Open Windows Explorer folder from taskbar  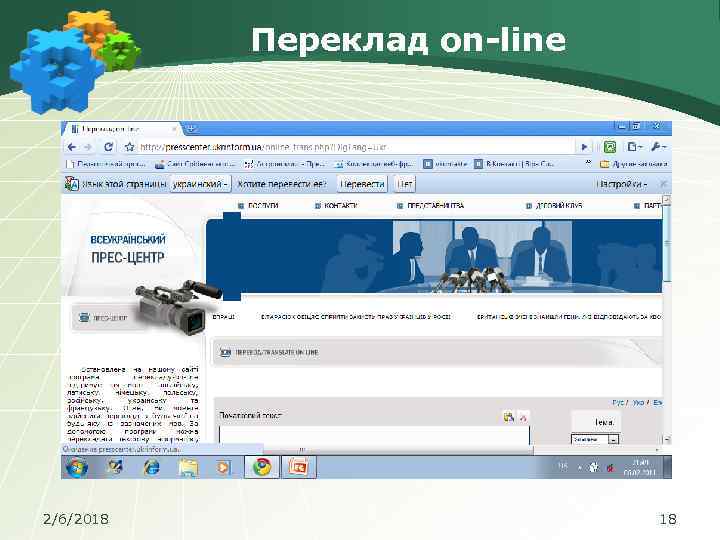(x=188, y=467)
